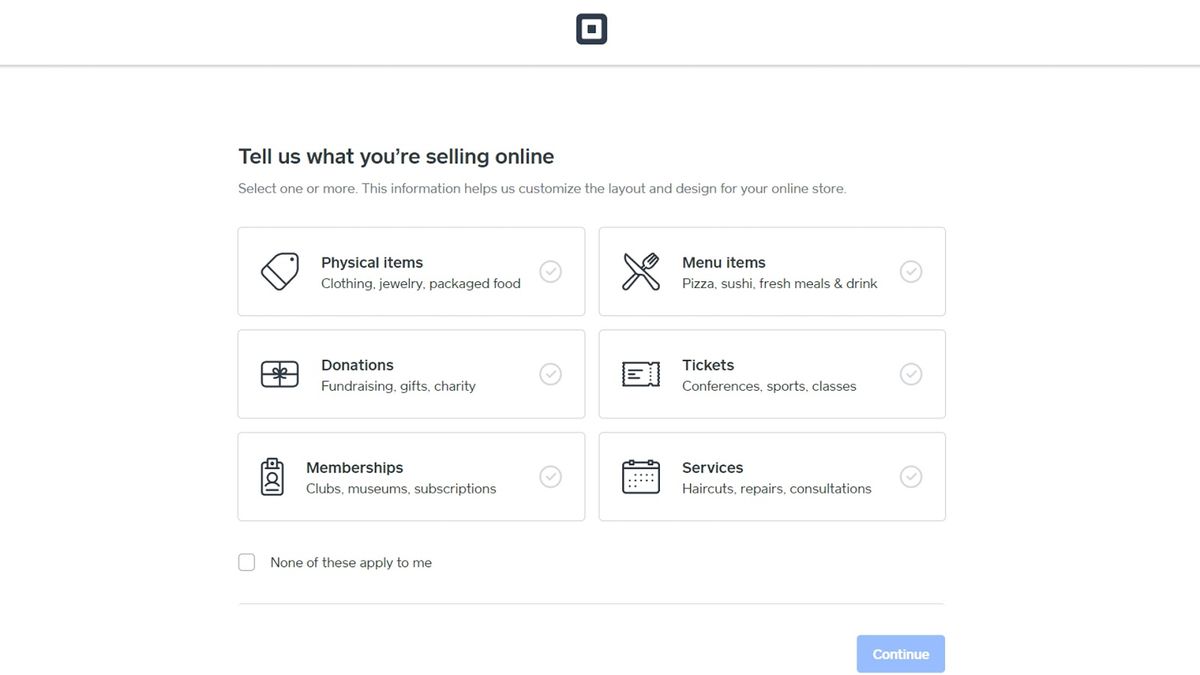Screen dimensions: 1200x675
Task: Mark the Tickets checkmark circle
Action: 911,373
